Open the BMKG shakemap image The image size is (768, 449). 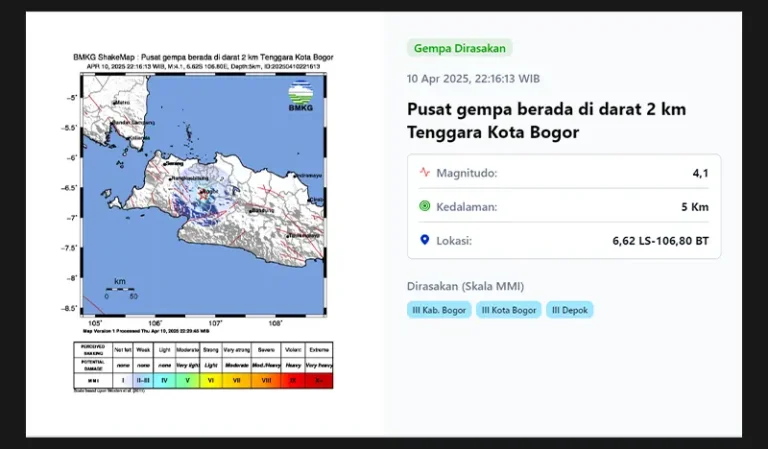(203, 221)
